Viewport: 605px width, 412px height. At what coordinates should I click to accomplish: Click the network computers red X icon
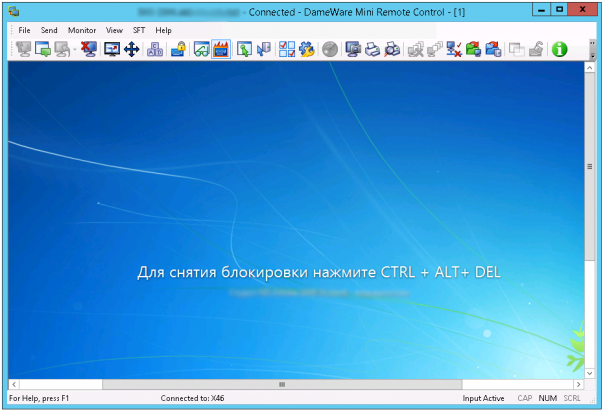pos(453,49)
